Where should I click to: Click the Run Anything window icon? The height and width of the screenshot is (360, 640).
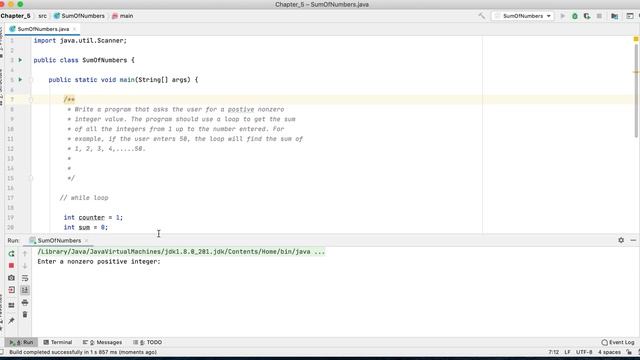point(630,16)
